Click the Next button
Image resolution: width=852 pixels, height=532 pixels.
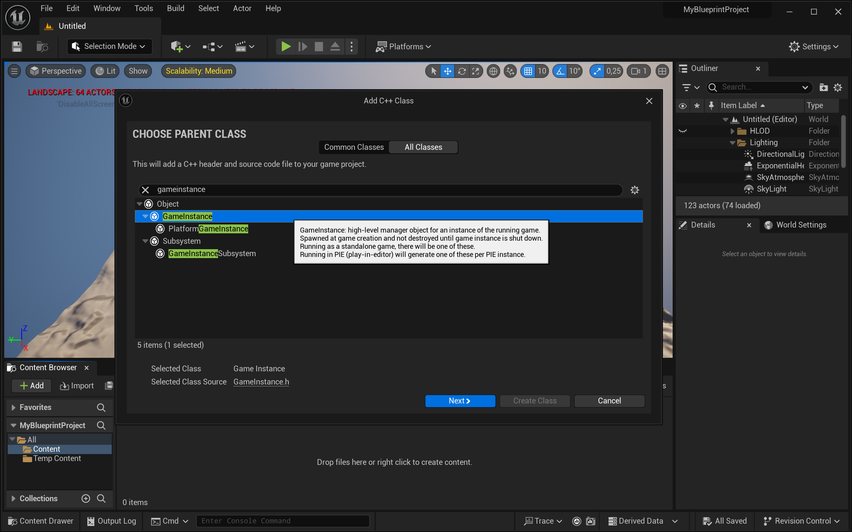point(460,401)
